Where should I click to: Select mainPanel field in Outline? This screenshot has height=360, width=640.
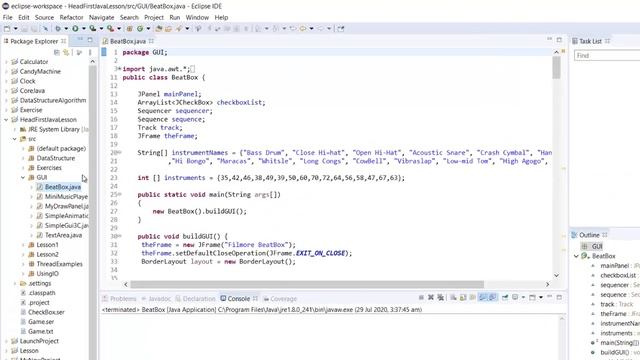[x=614, y=266]
